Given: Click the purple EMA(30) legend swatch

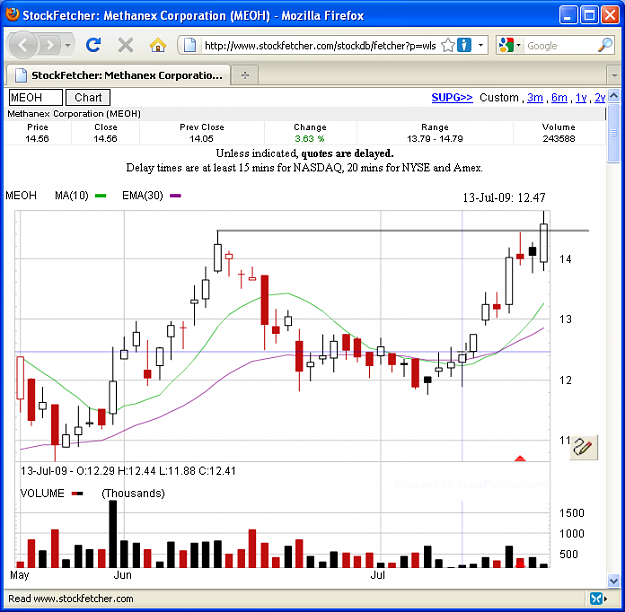Looking at the screenshot, I should [x=175, y=196].
